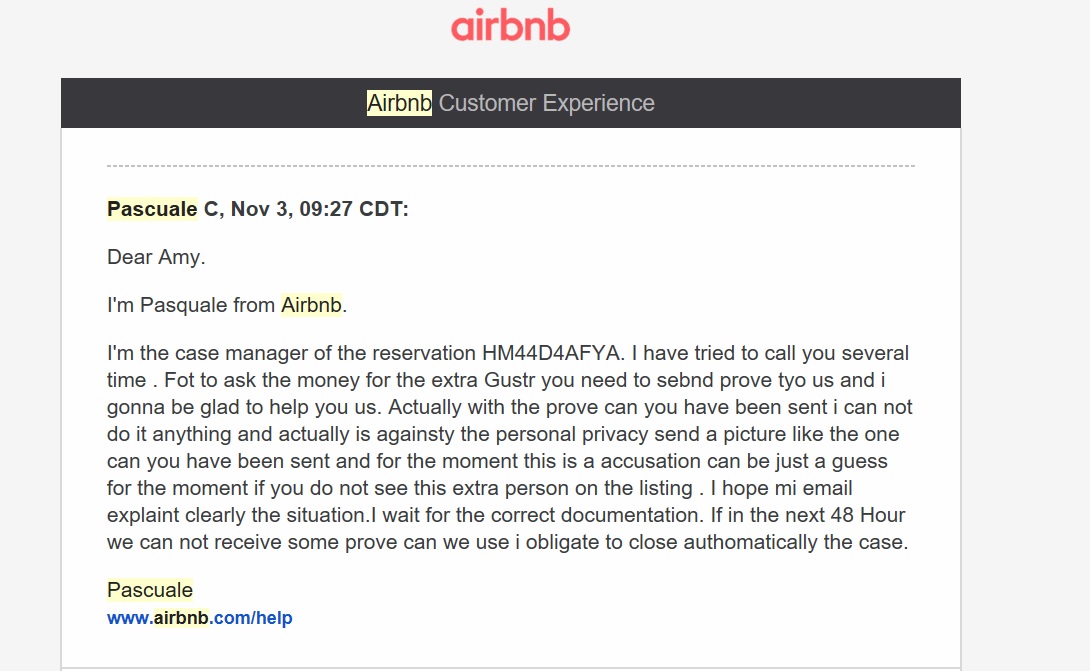Click the "Dear Amy." greeting line
Image resolution: width=1090 pixels, height=671 pixels.
[156, 257]
